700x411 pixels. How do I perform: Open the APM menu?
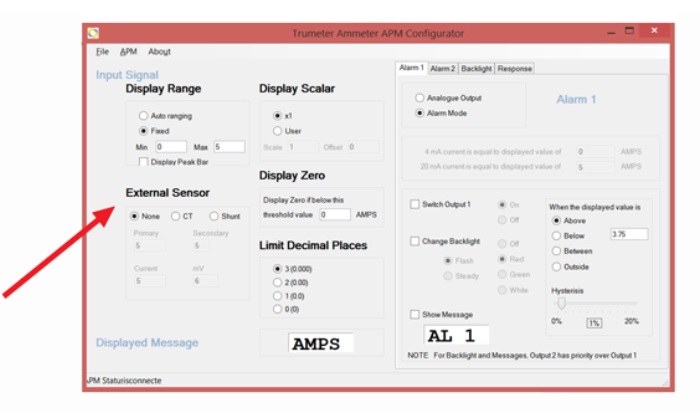(x=129, y=52)
